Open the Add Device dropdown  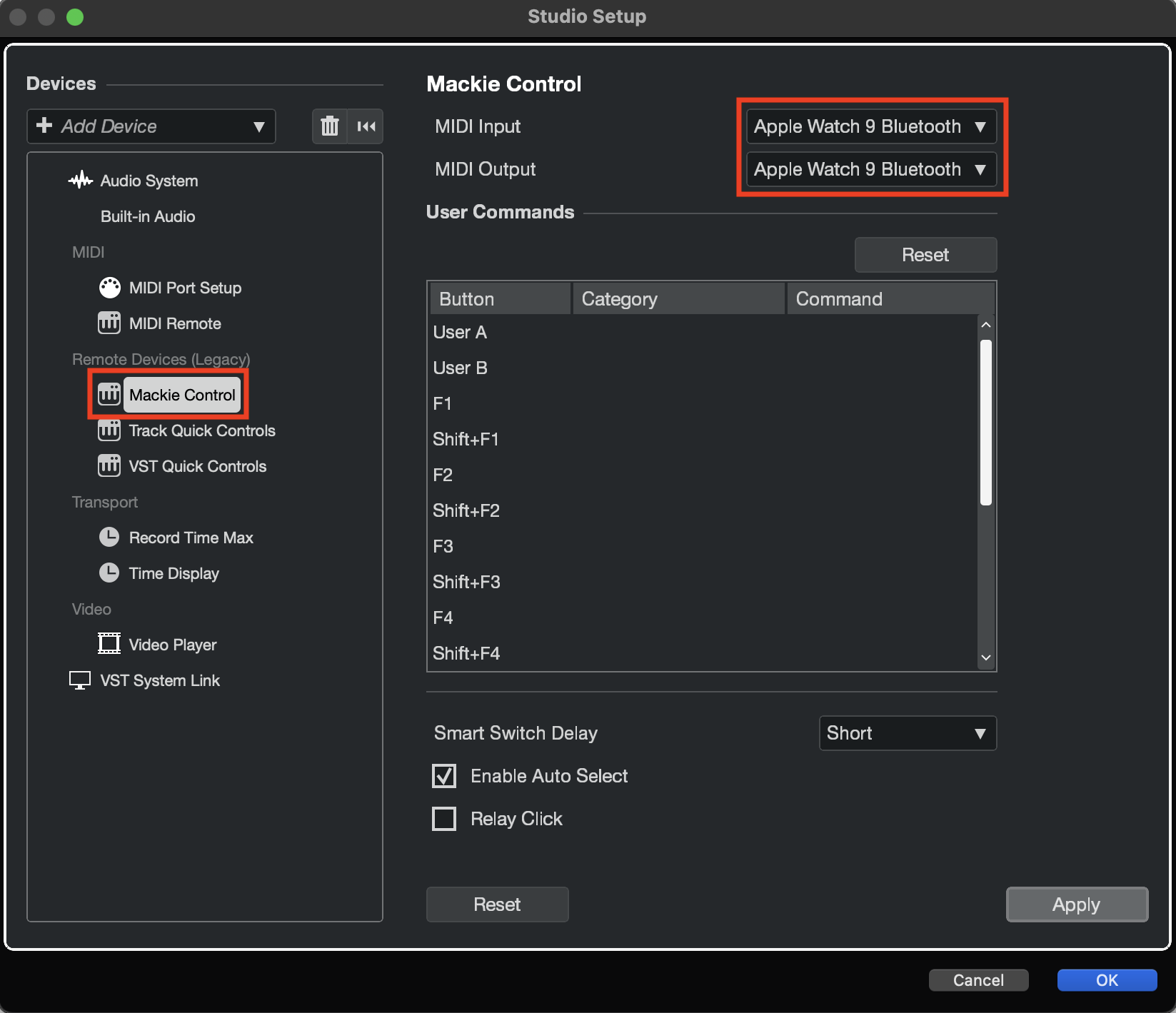tap(151, 126)
